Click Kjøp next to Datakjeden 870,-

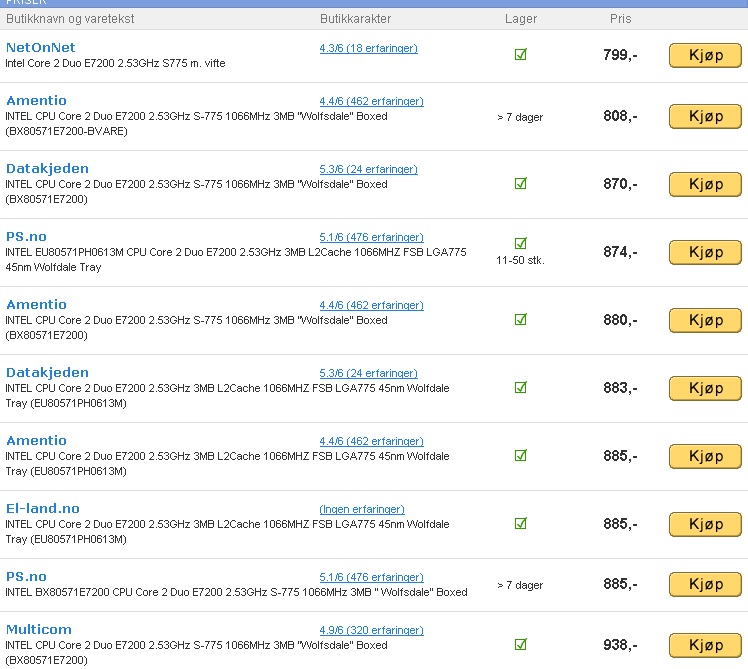[705, 184]
